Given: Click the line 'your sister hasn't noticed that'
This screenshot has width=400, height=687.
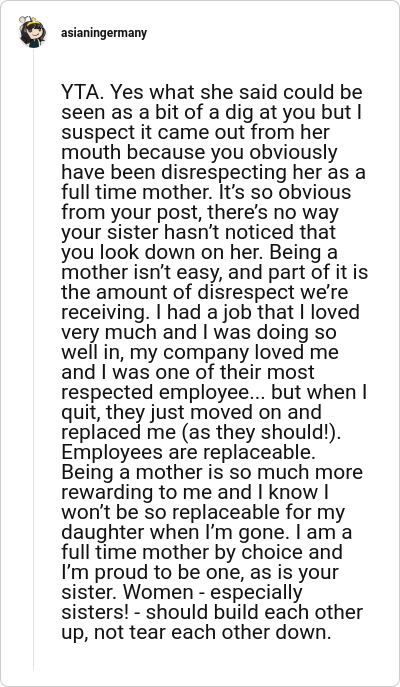Looking at the screenshot, I should 198,233.
